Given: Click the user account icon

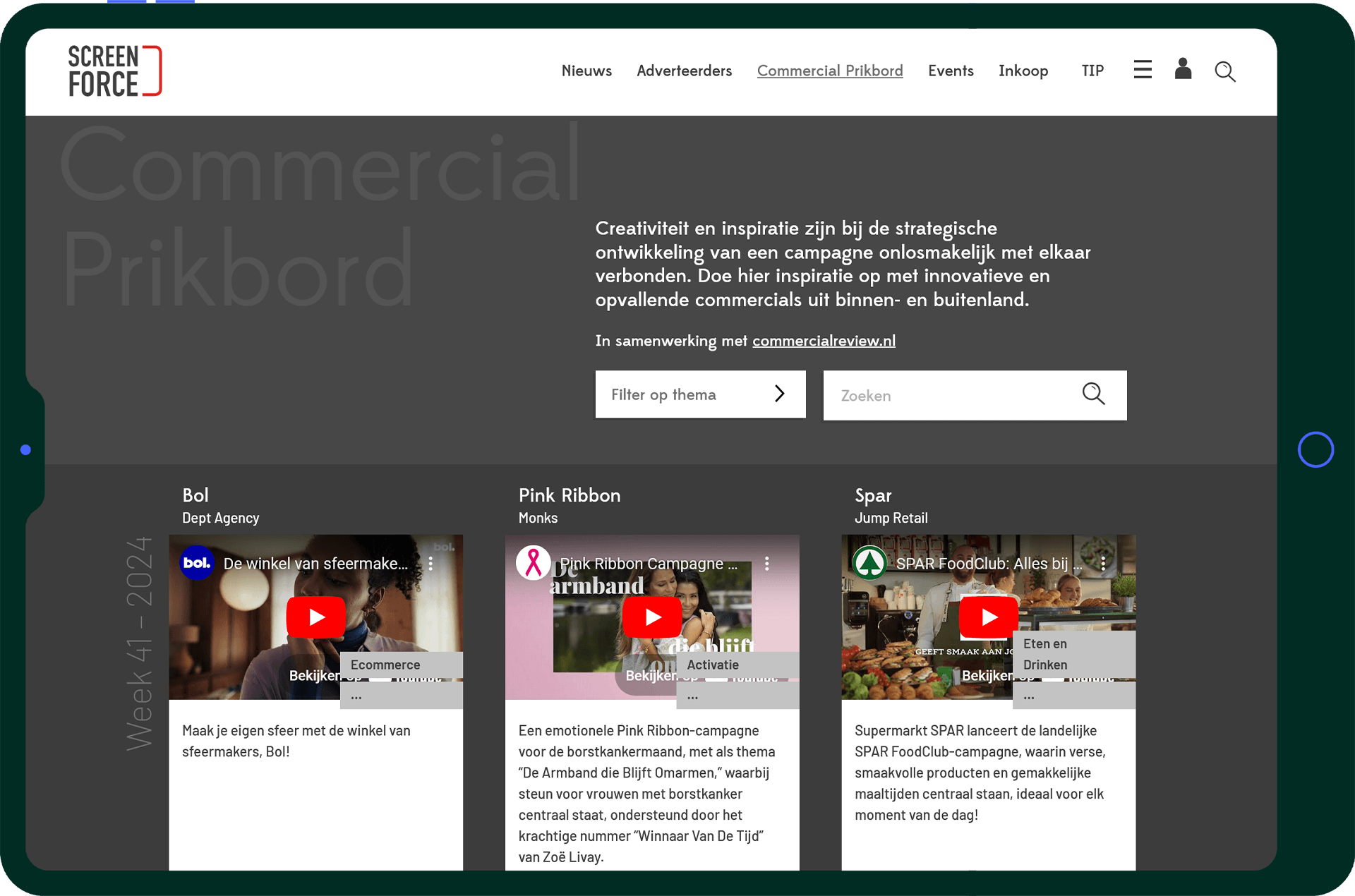Looking at the screenshot, I should click(x=1183, y=69).
